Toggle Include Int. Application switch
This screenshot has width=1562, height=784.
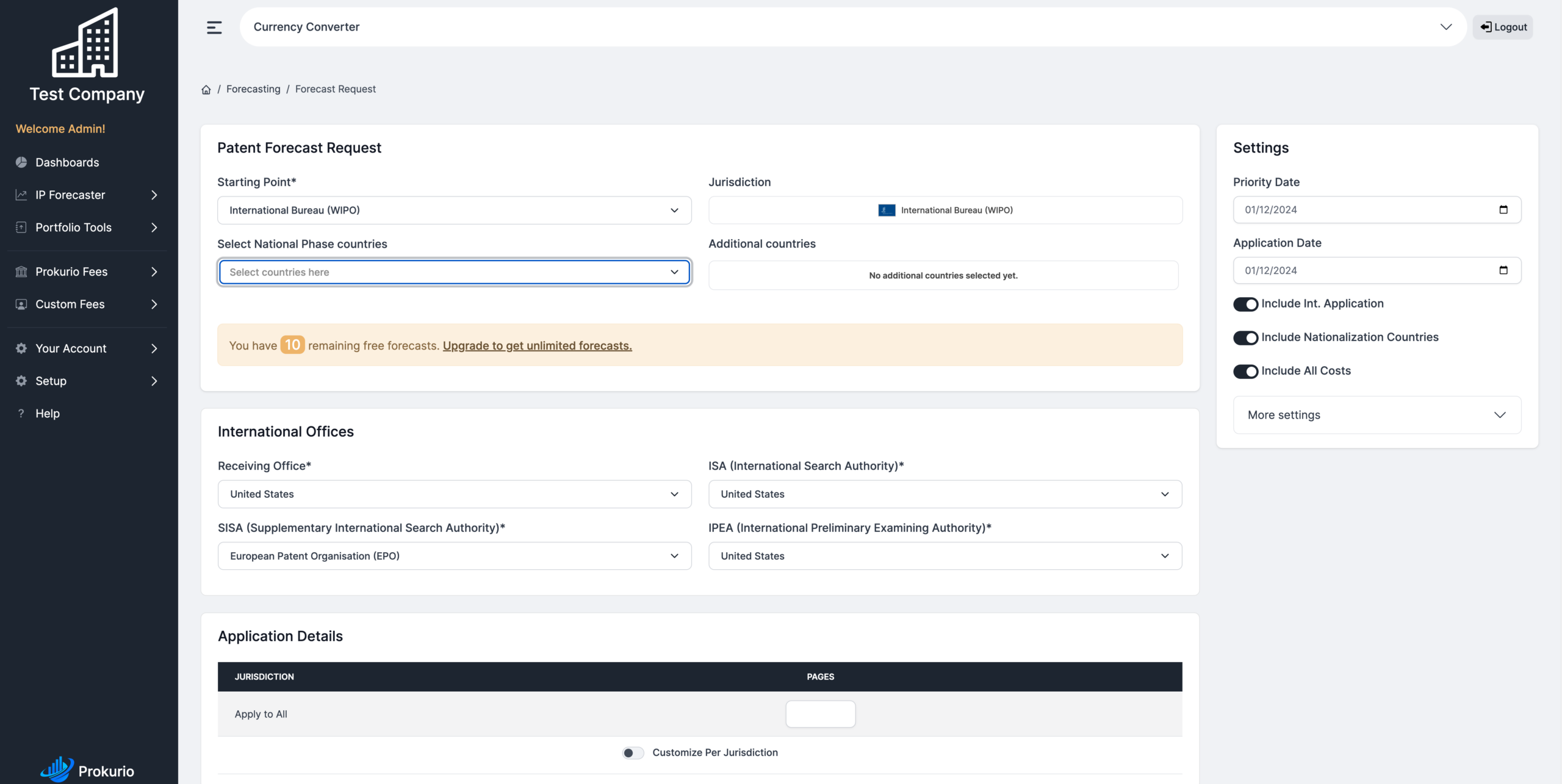point(1245,304)
